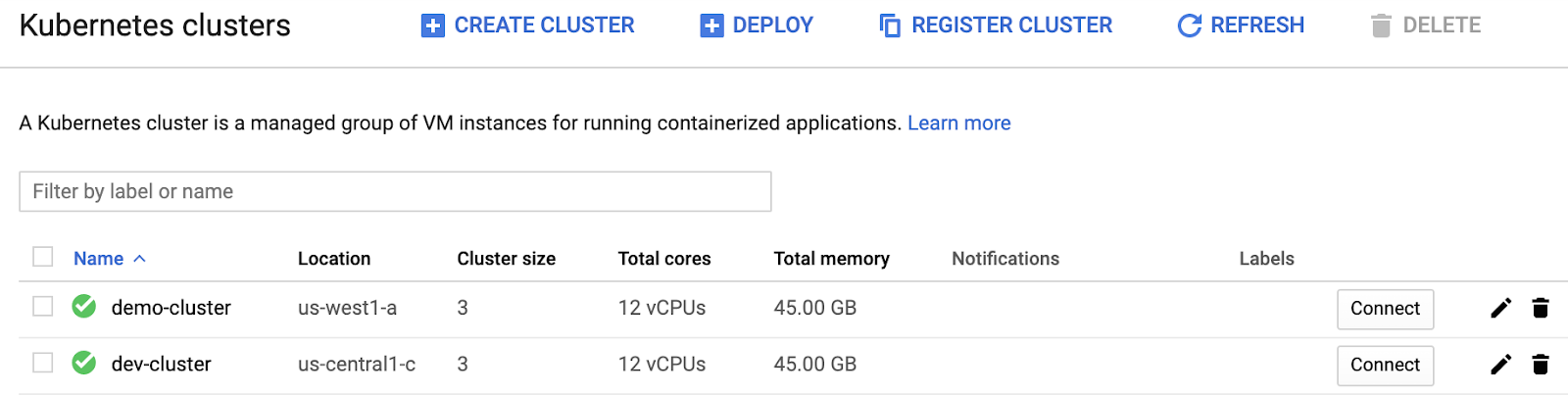Open the dev-cluster name link
This screenshot has width=1568, height=395.
[x=162, y=365]
